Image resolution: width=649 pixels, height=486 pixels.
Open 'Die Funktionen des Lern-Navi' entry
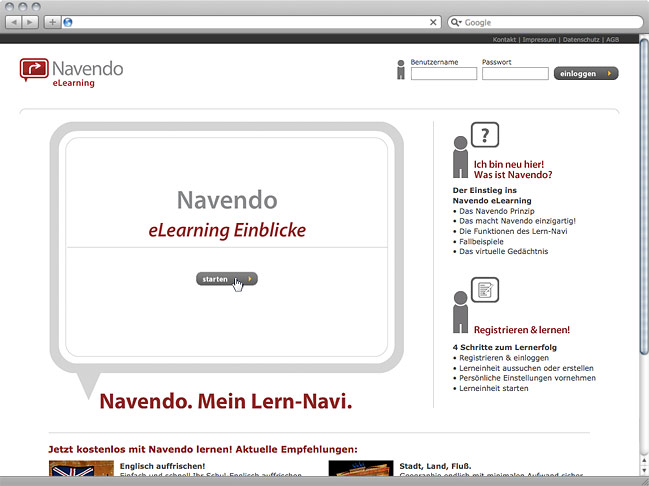click(513, 231)
